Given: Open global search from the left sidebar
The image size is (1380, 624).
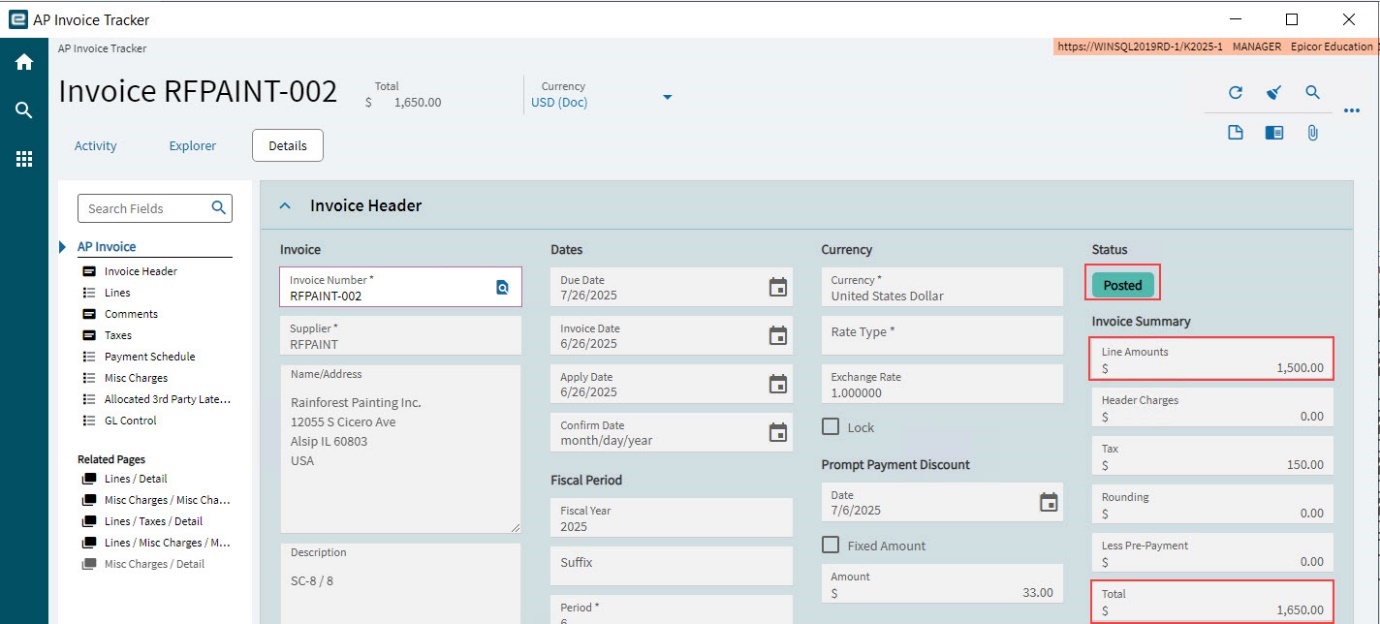Looking at the screenshot, I should click(x=24, y=110).
